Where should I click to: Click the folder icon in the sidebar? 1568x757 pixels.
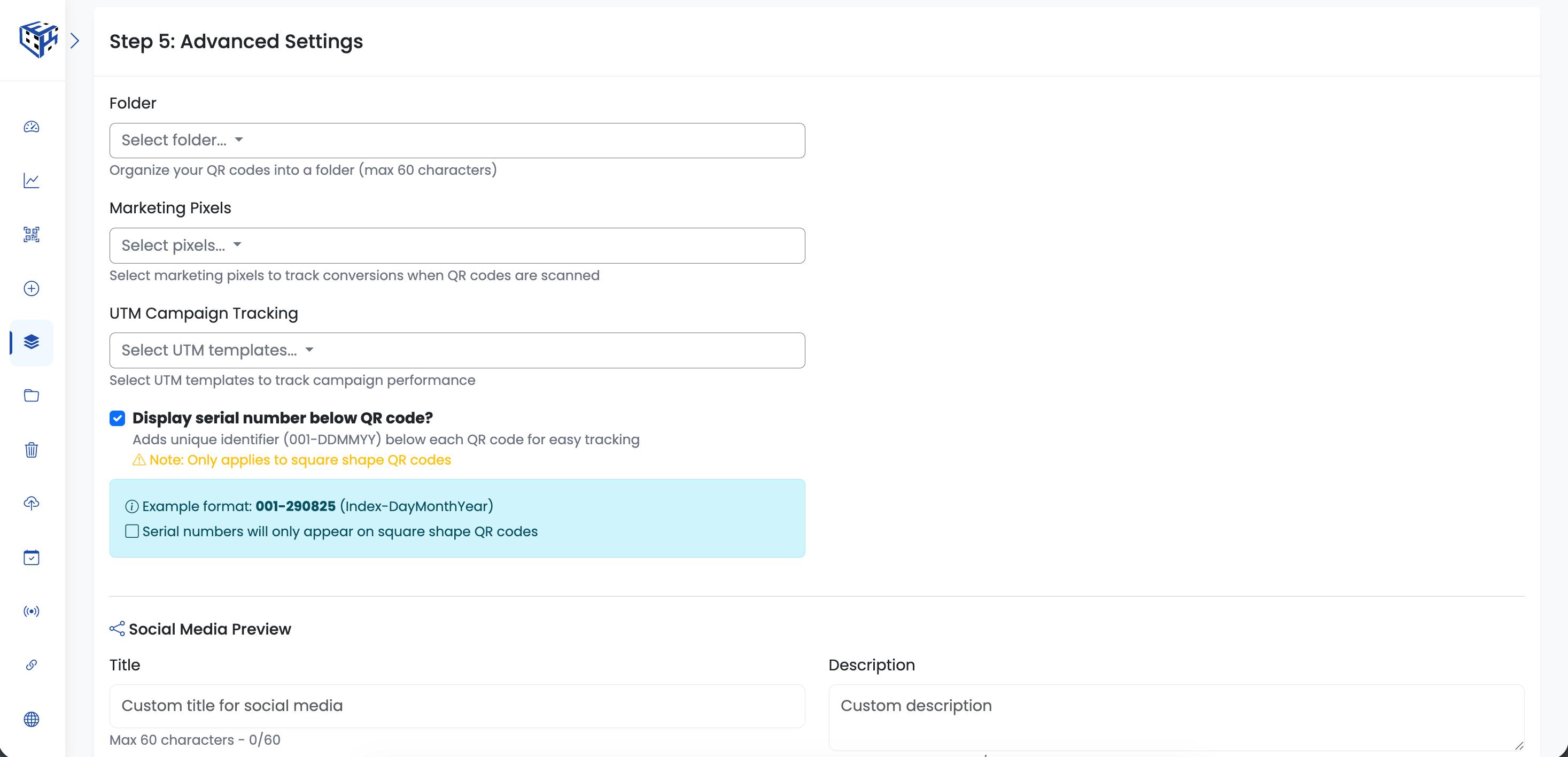coord(31,396)
